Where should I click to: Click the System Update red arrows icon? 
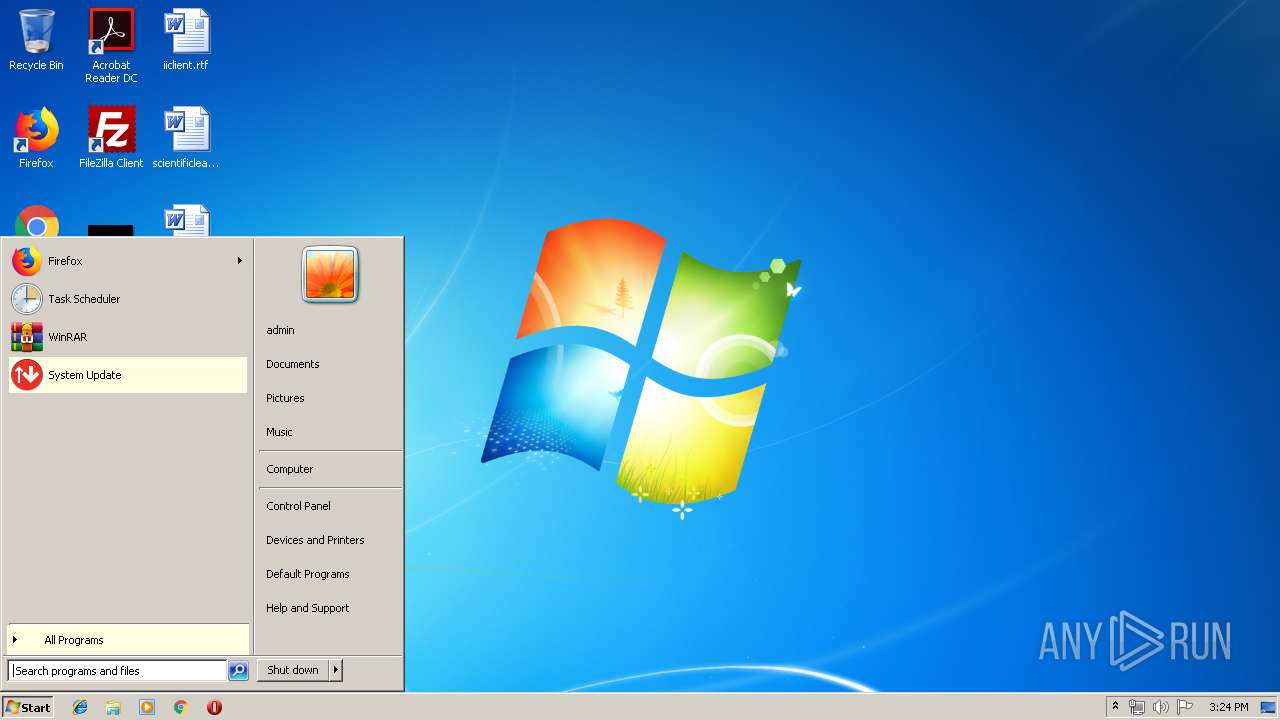pos(27,375)
